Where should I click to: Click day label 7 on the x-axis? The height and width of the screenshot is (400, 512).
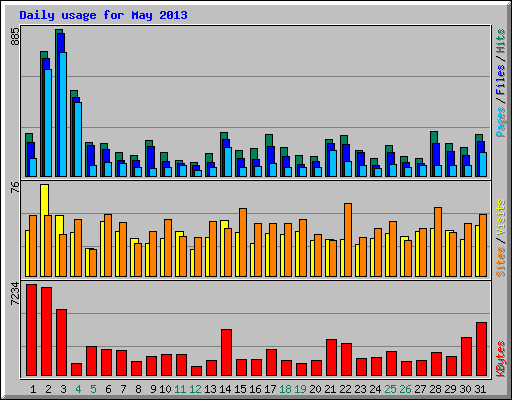click(x=123, y=389)
